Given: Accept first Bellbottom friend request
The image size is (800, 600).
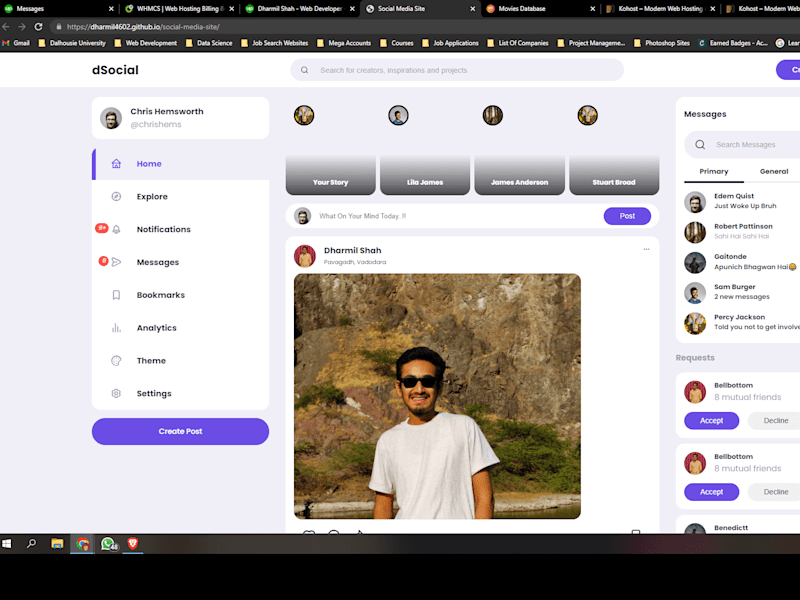Looking at the screenshot, I should point(711,421).
